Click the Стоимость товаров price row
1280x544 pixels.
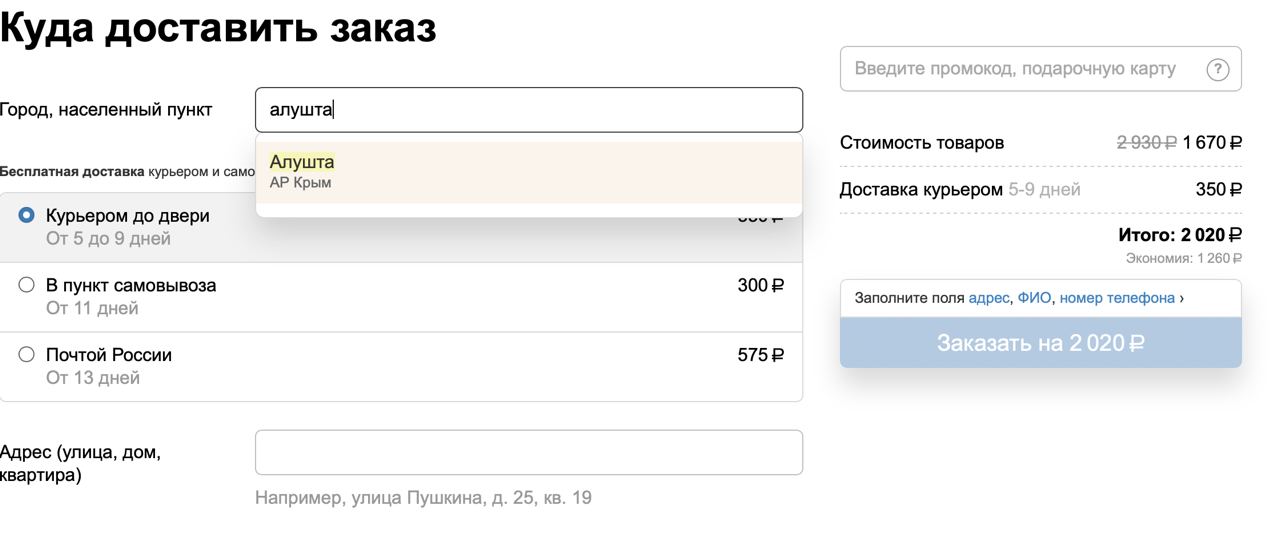pyautogui.click(x=1041, y=142)
